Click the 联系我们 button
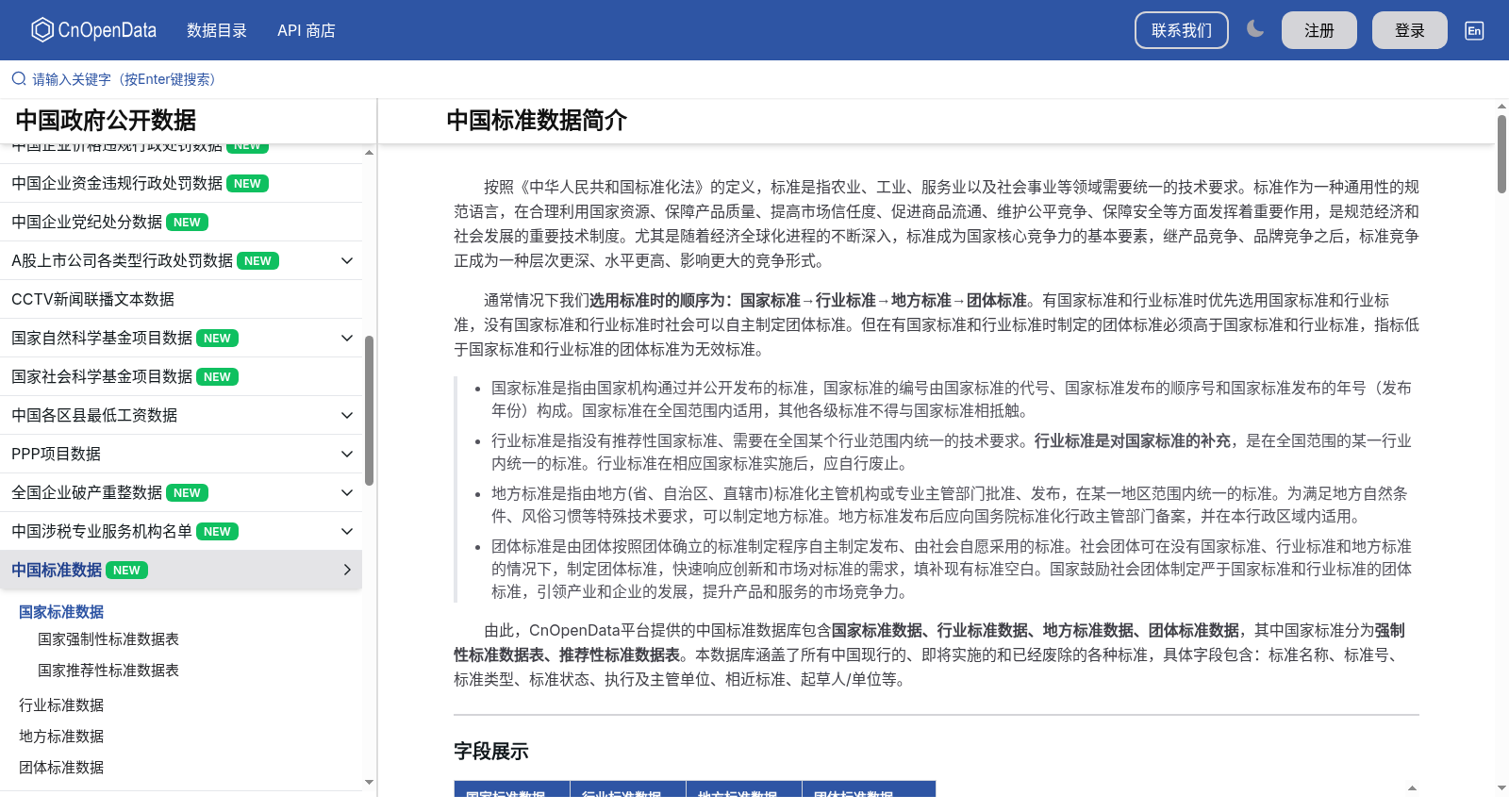 (1182, 30)
